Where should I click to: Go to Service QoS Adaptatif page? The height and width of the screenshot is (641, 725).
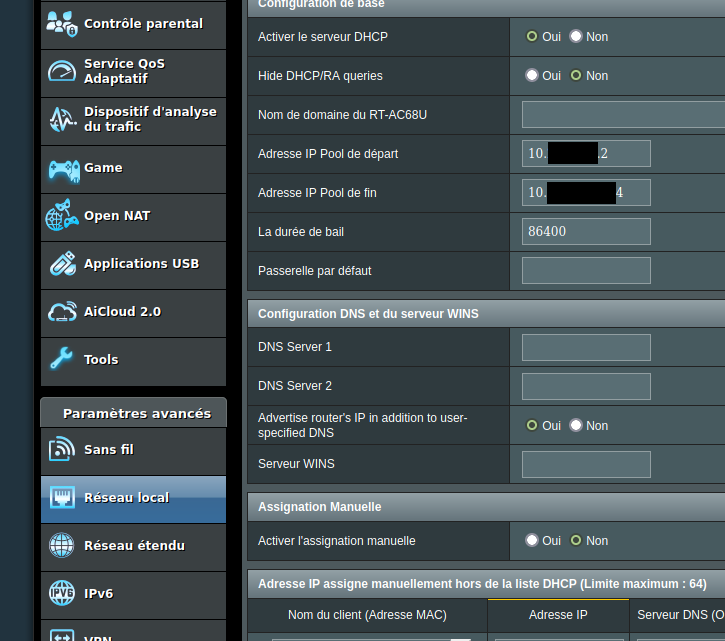[133, 73]
